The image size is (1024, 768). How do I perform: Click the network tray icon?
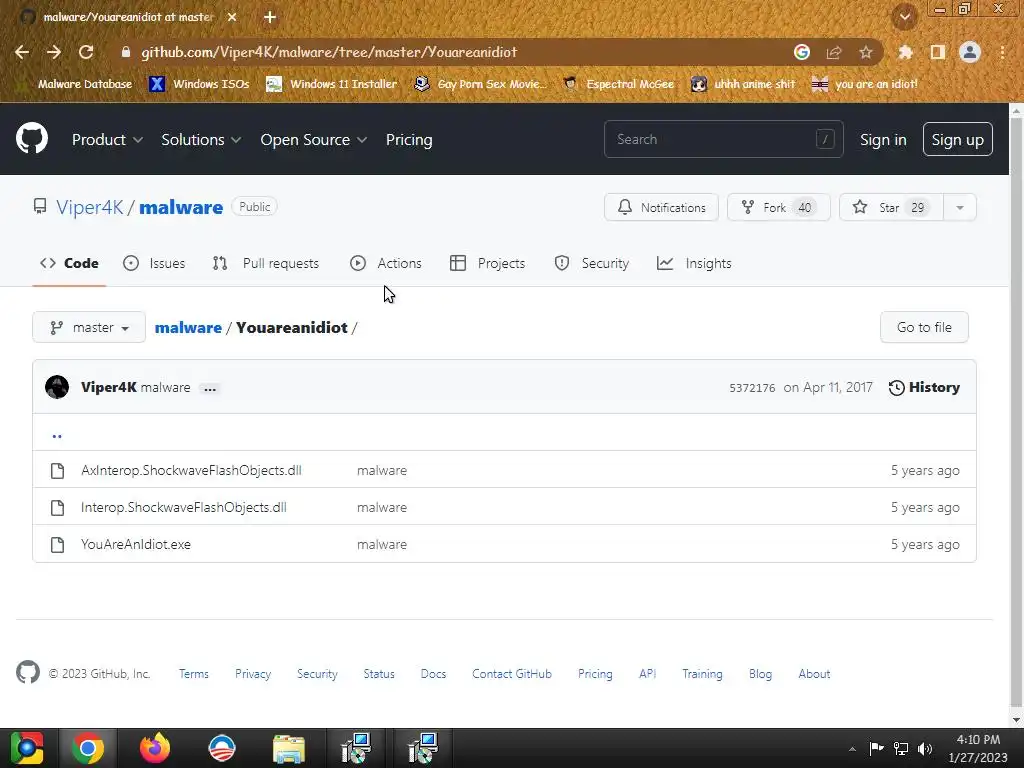pyautogui.click(x=901, y=748)
